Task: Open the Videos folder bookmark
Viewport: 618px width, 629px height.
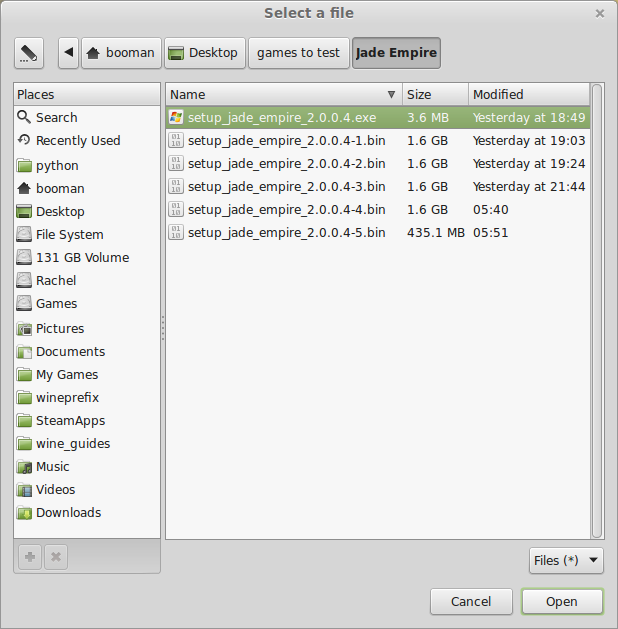Action: tap(87, 489)
